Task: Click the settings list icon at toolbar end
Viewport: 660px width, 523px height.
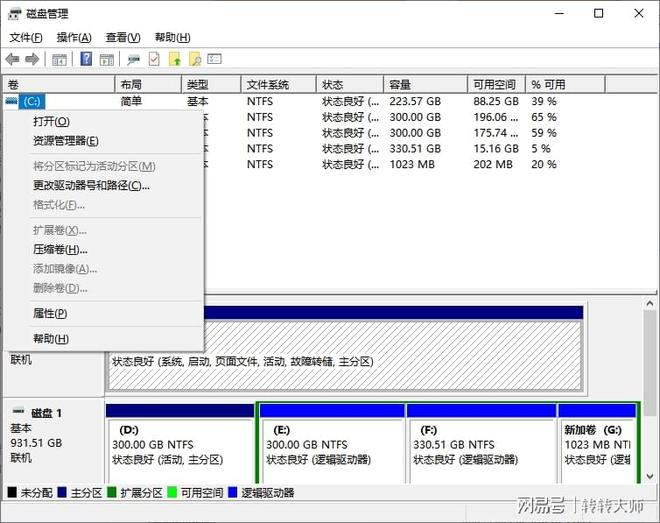Action: point(215,59)
